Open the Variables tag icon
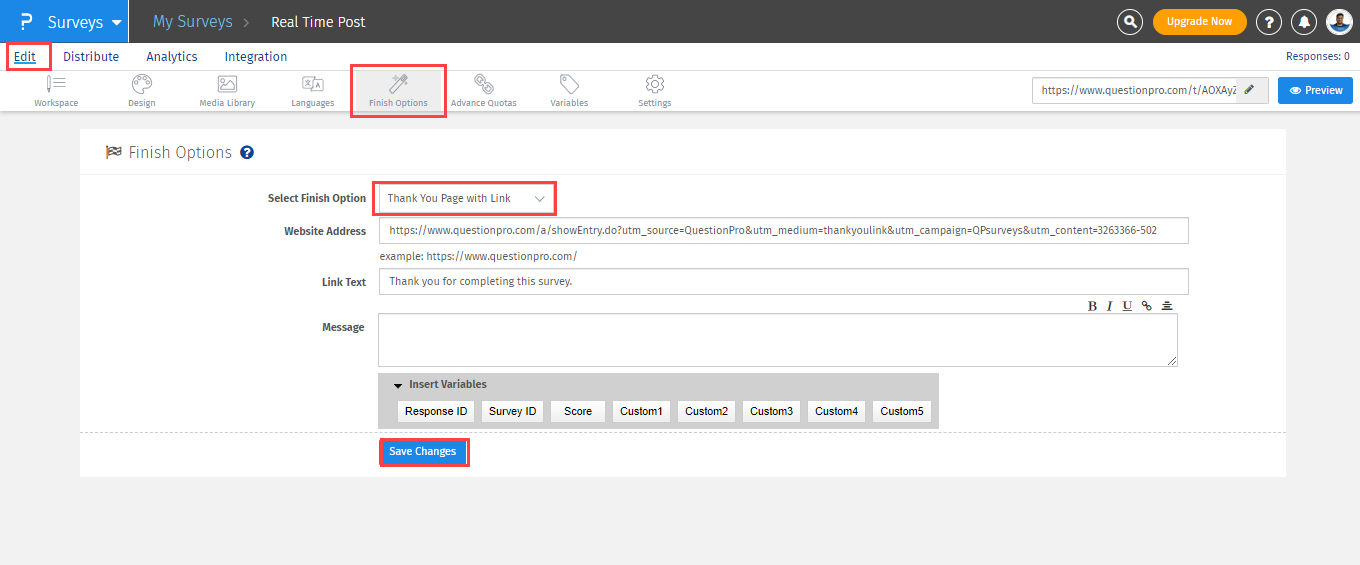Viewport: 1360px width, 565px height. 569,85
